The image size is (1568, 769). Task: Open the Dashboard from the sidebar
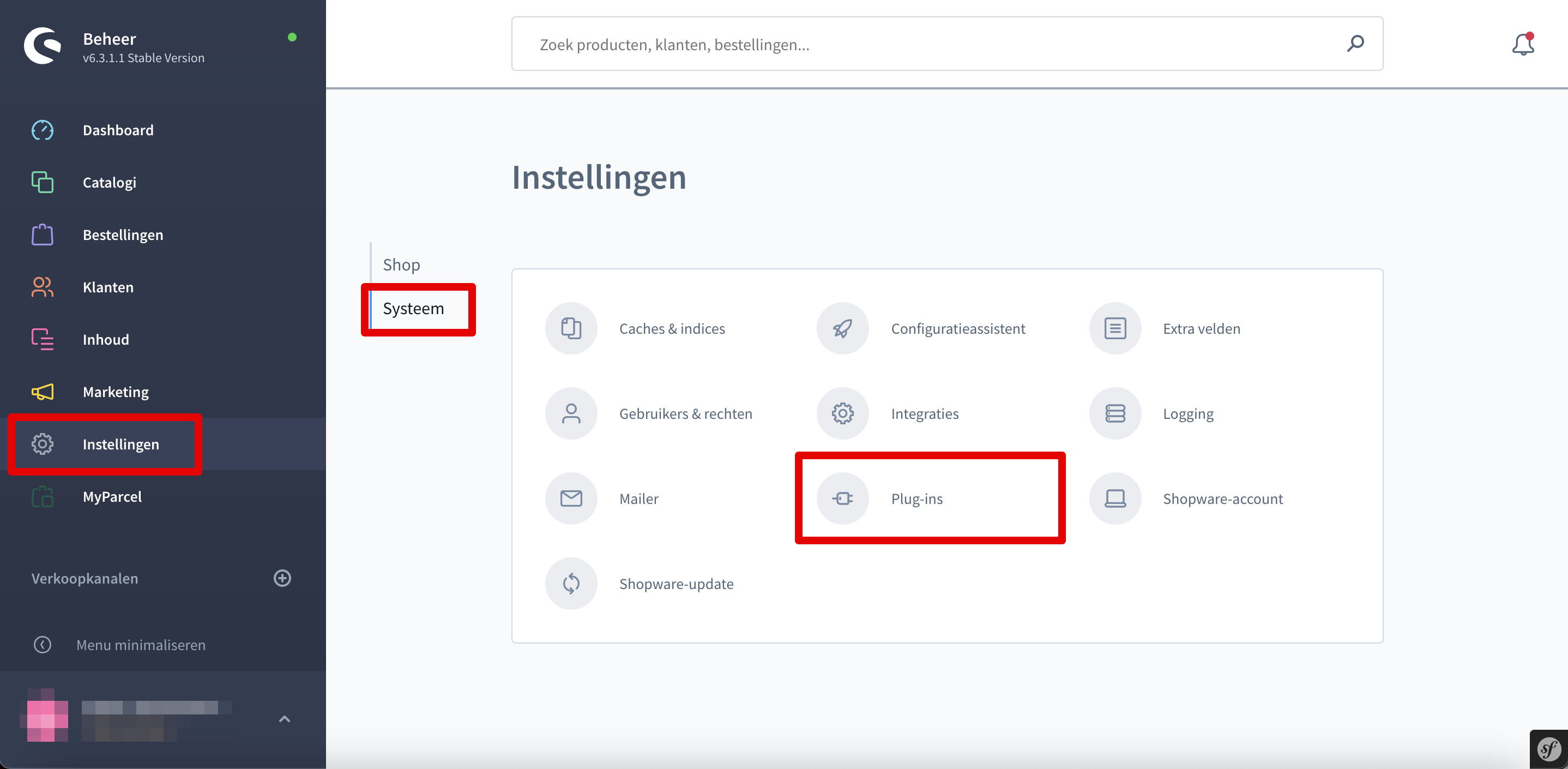pos(42,130)
